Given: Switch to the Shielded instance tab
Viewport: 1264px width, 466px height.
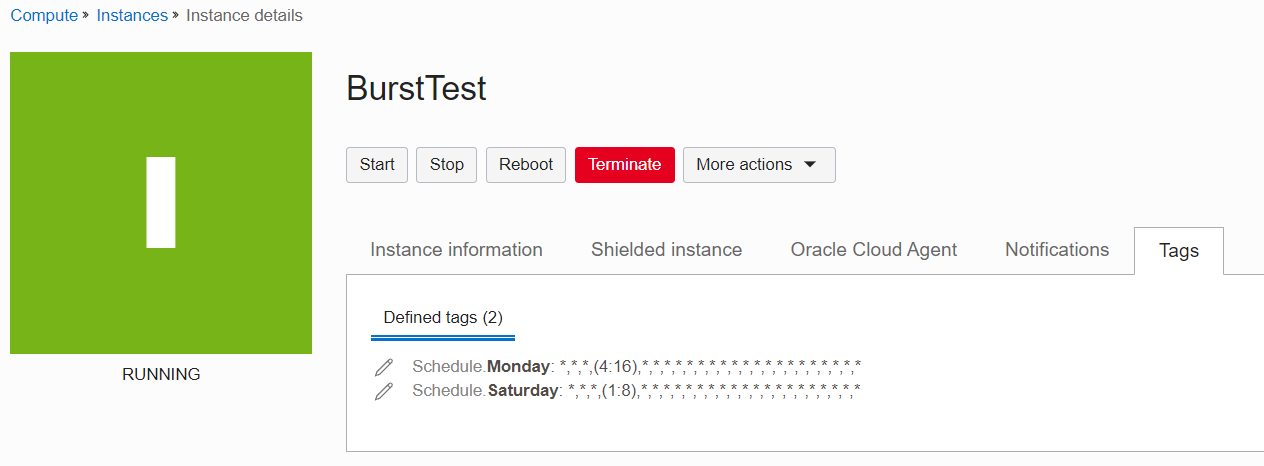Looking at the screenshot, I should [x=666, y=250].
